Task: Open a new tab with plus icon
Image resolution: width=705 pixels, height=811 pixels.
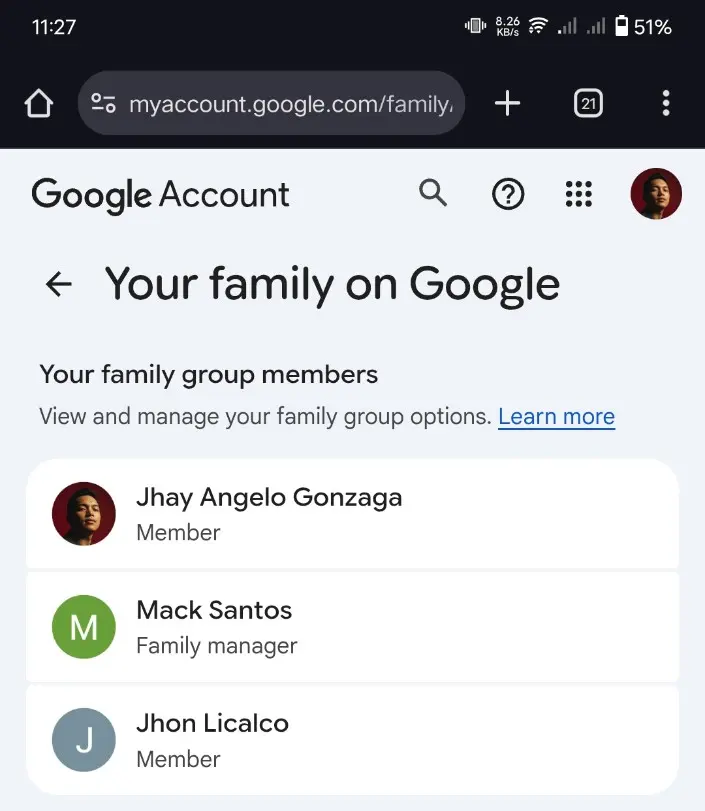Action: pos(507,103)
